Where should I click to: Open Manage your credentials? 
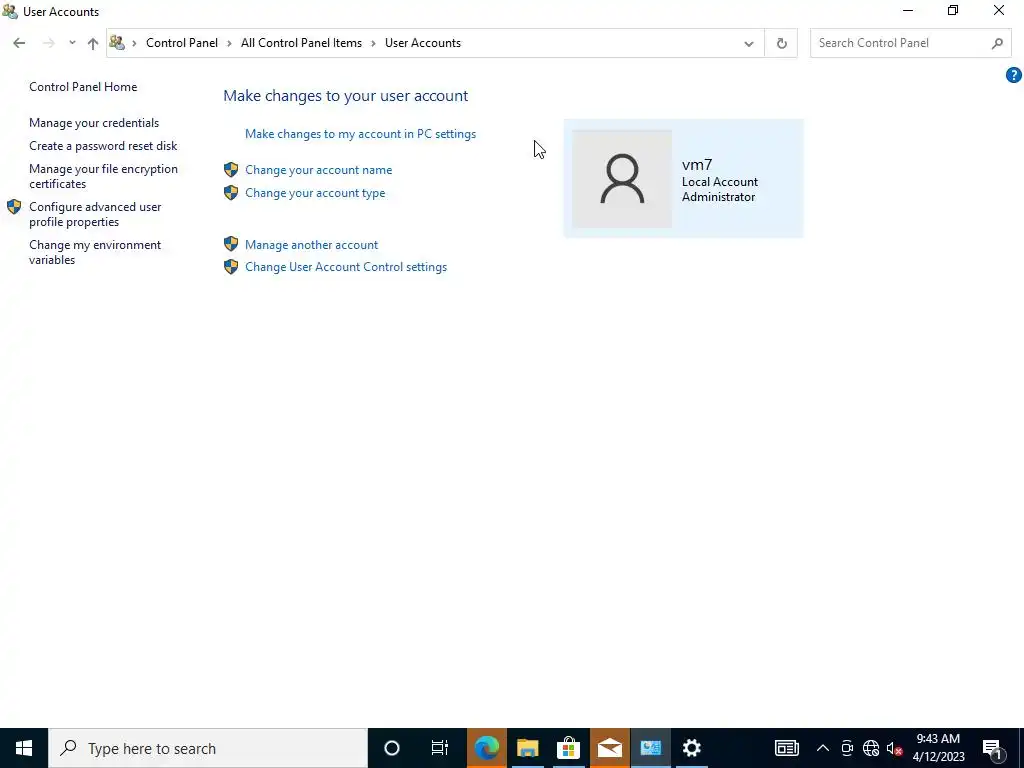94,123
